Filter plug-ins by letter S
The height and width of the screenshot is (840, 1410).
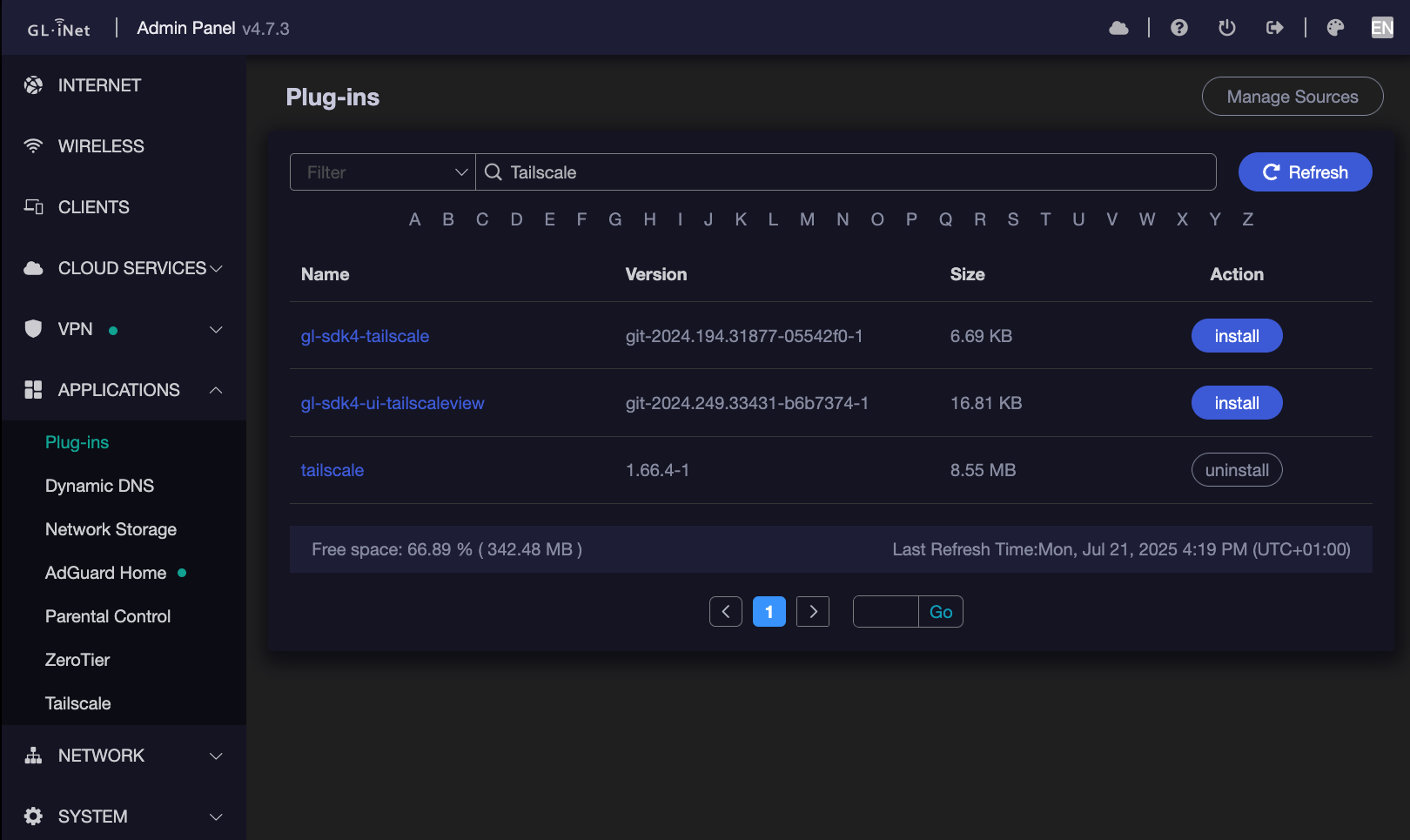(x=1013, y=219)
